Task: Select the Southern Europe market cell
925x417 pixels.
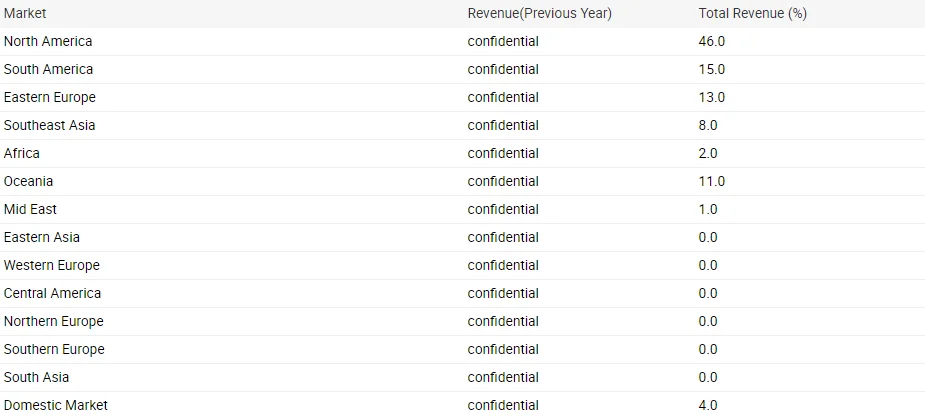Action: click(54, 349)
